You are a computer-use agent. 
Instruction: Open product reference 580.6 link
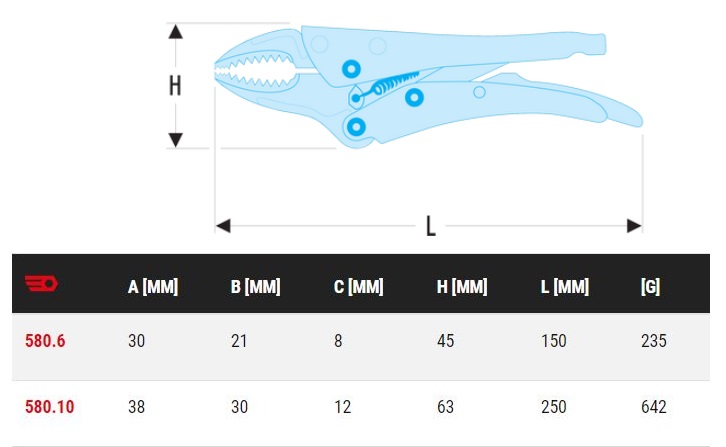45,341
